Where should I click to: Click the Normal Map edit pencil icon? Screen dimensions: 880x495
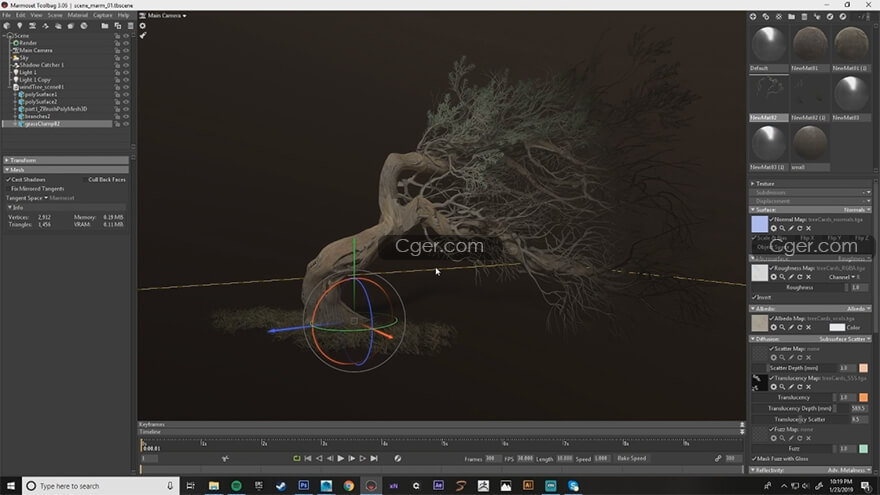click(x=791, y=228)
